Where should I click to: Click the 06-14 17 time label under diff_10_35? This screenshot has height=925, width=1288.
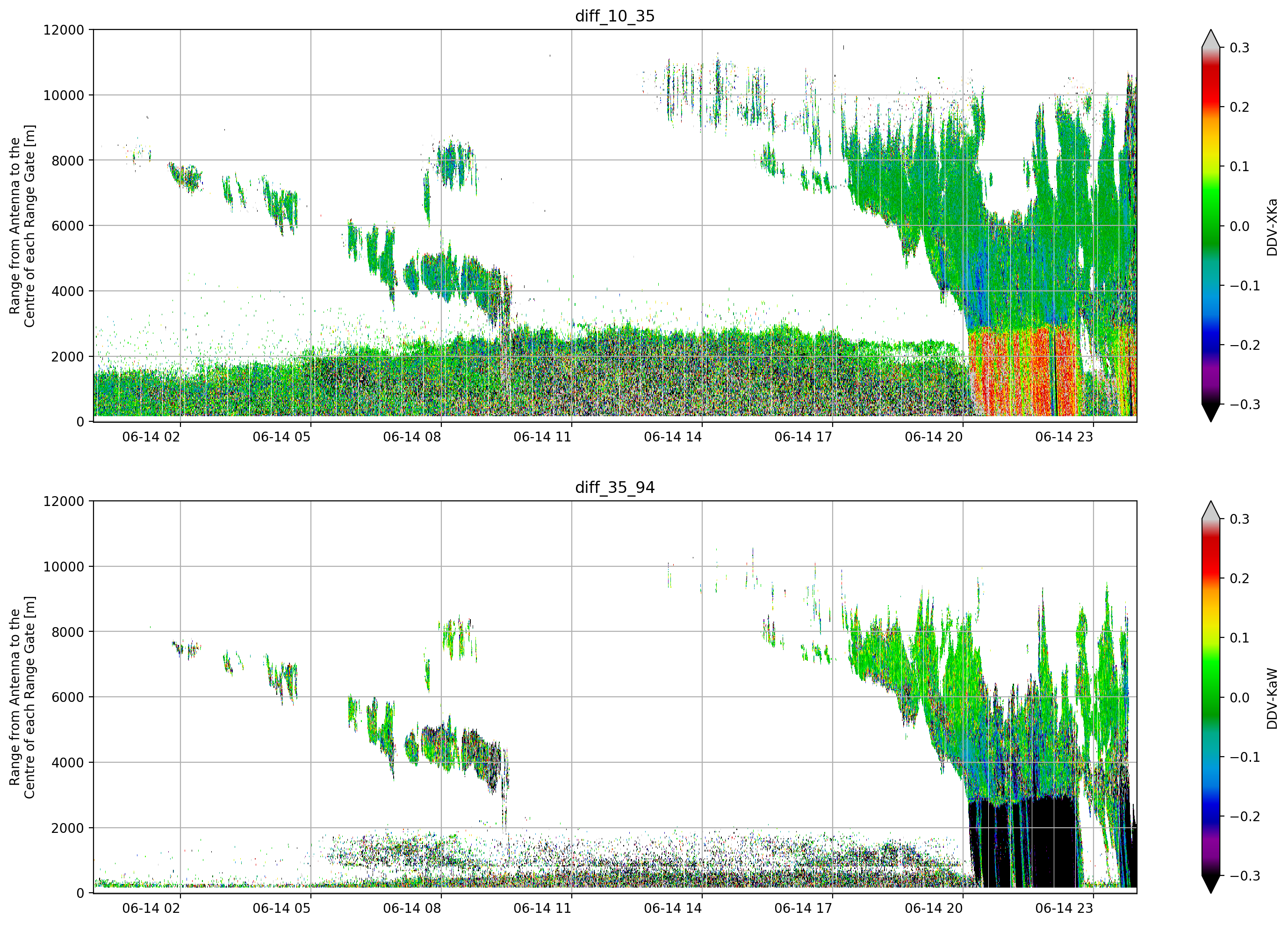click(x=803, y=437)
